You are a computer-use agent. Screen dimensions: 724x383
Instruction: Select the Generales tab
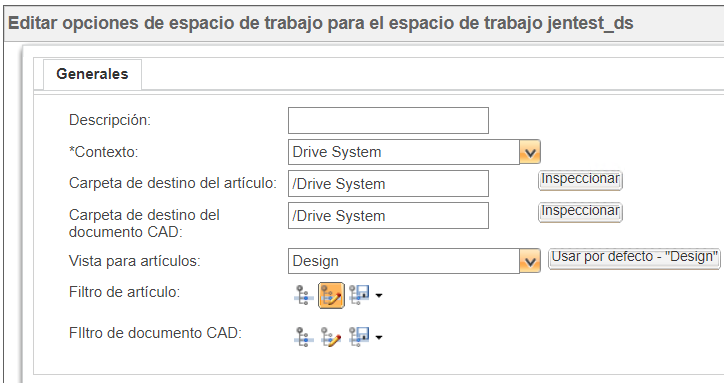coord(92,74)
